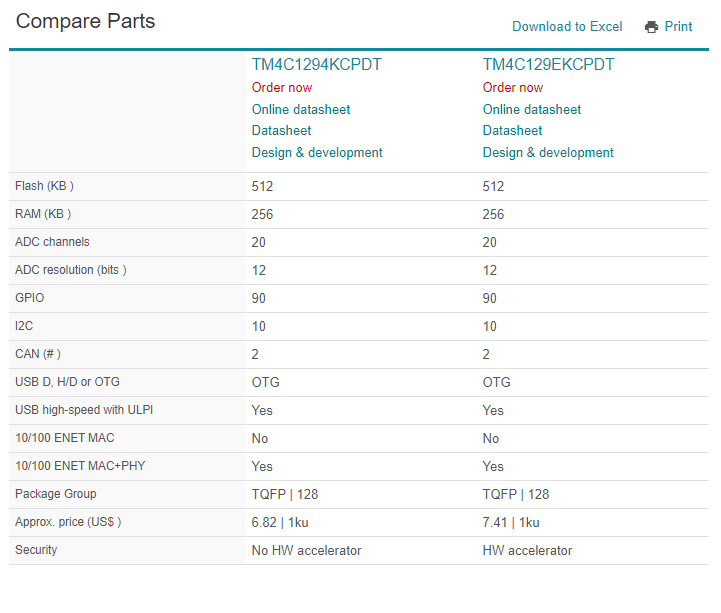The image size is (721, 613).
Task: Click the 7.41 | 1ku price value
Action: [511, 522]
